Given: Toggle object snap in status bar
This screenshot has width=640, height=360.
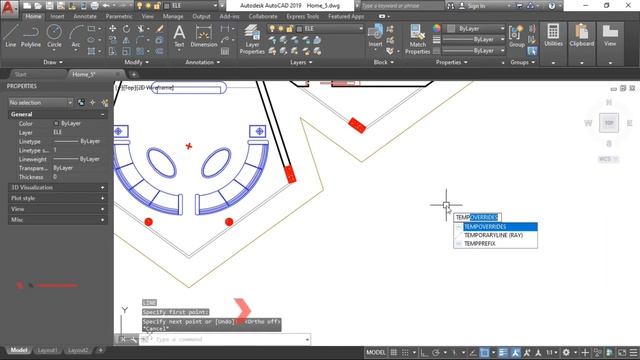Looking at the screenshot, I should click(484, 352).
